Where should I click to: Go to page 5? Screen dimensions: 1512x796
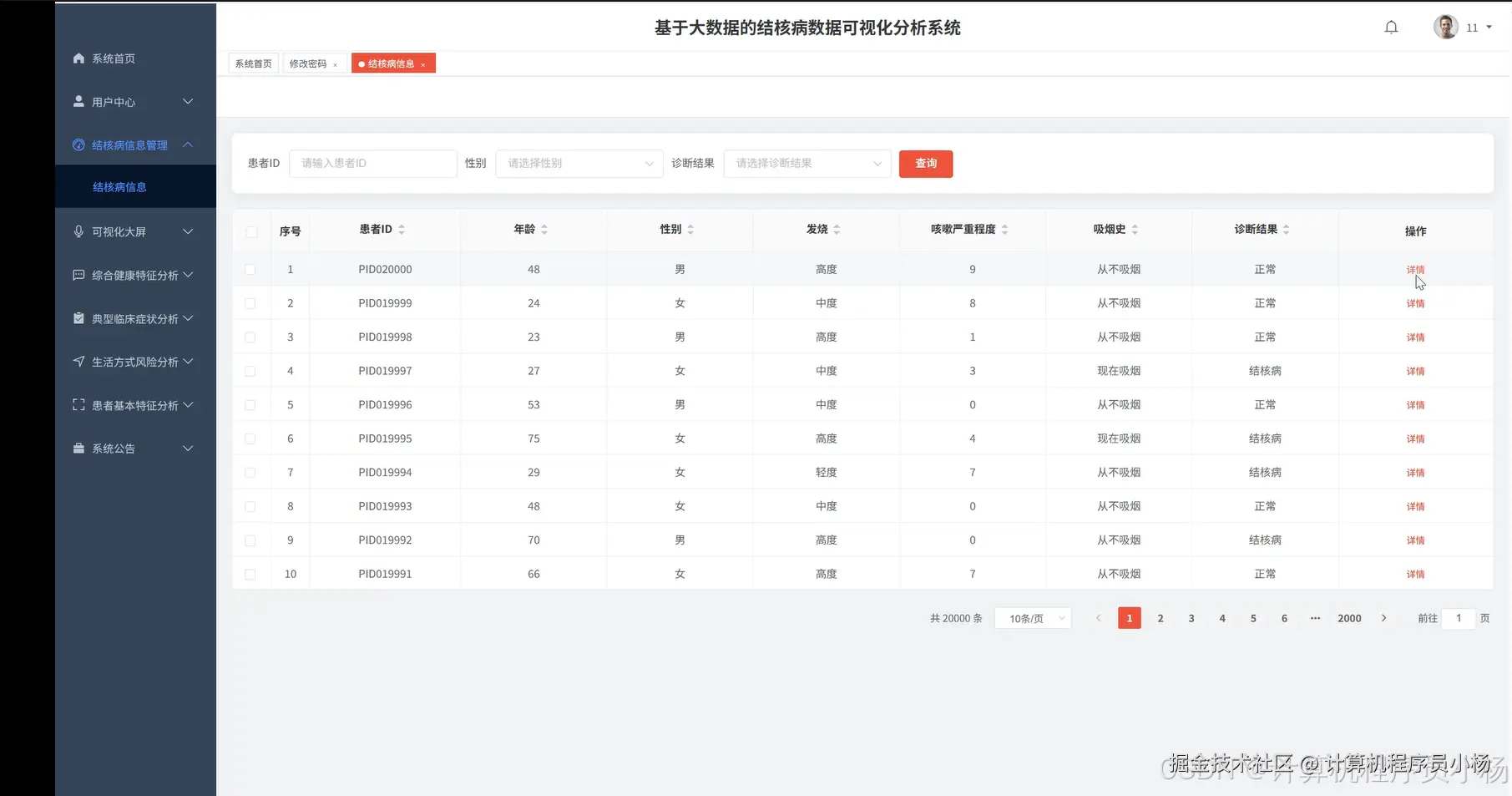(1253, 618)
